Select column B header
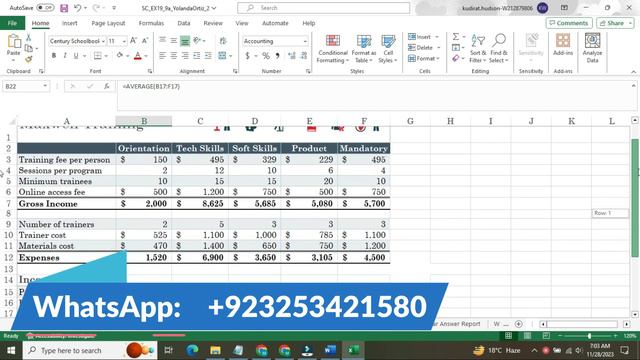This screenshot has height=360, width=640. point(144,121)
